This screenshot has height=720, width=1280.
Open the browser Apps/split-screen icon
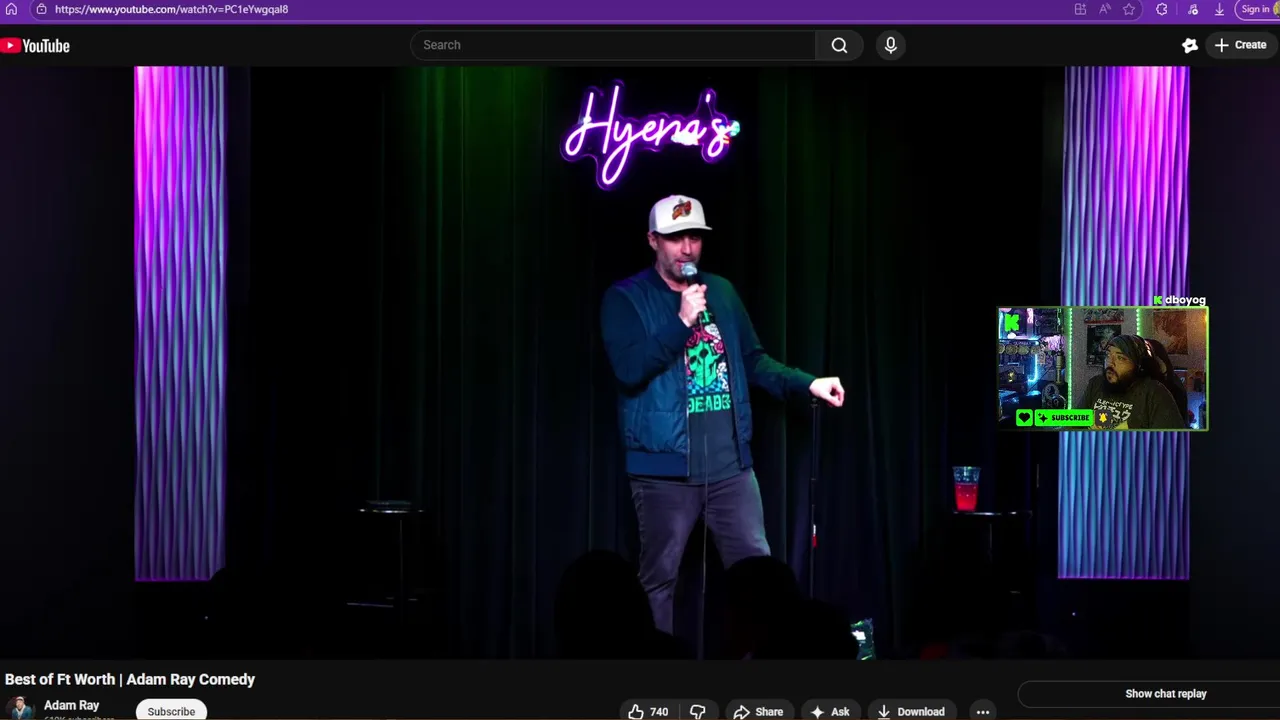click(1080, 9)
